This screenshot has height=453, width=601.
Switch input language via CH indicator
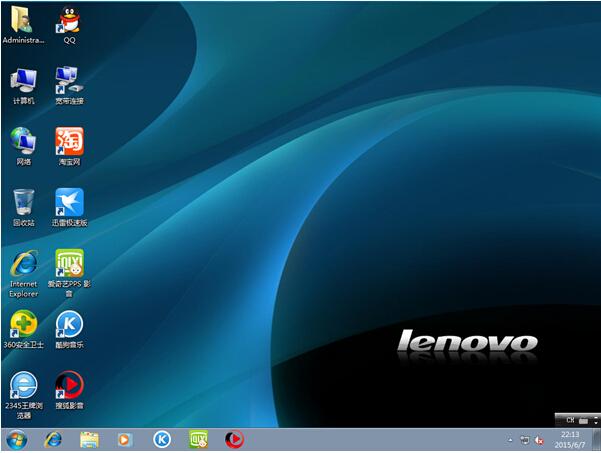(x=570, y=420)
